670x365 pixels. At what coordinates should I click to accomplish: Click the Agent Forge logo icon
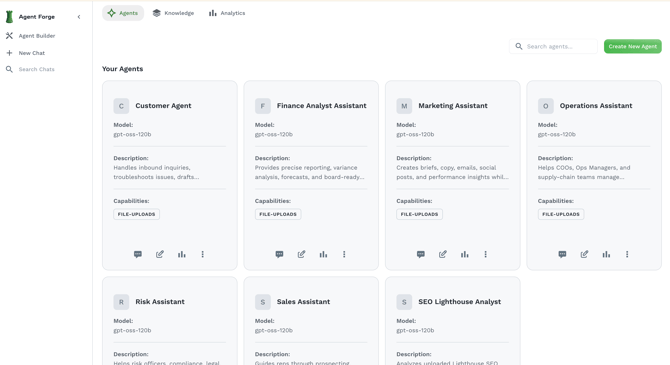(x=9, y=17)
